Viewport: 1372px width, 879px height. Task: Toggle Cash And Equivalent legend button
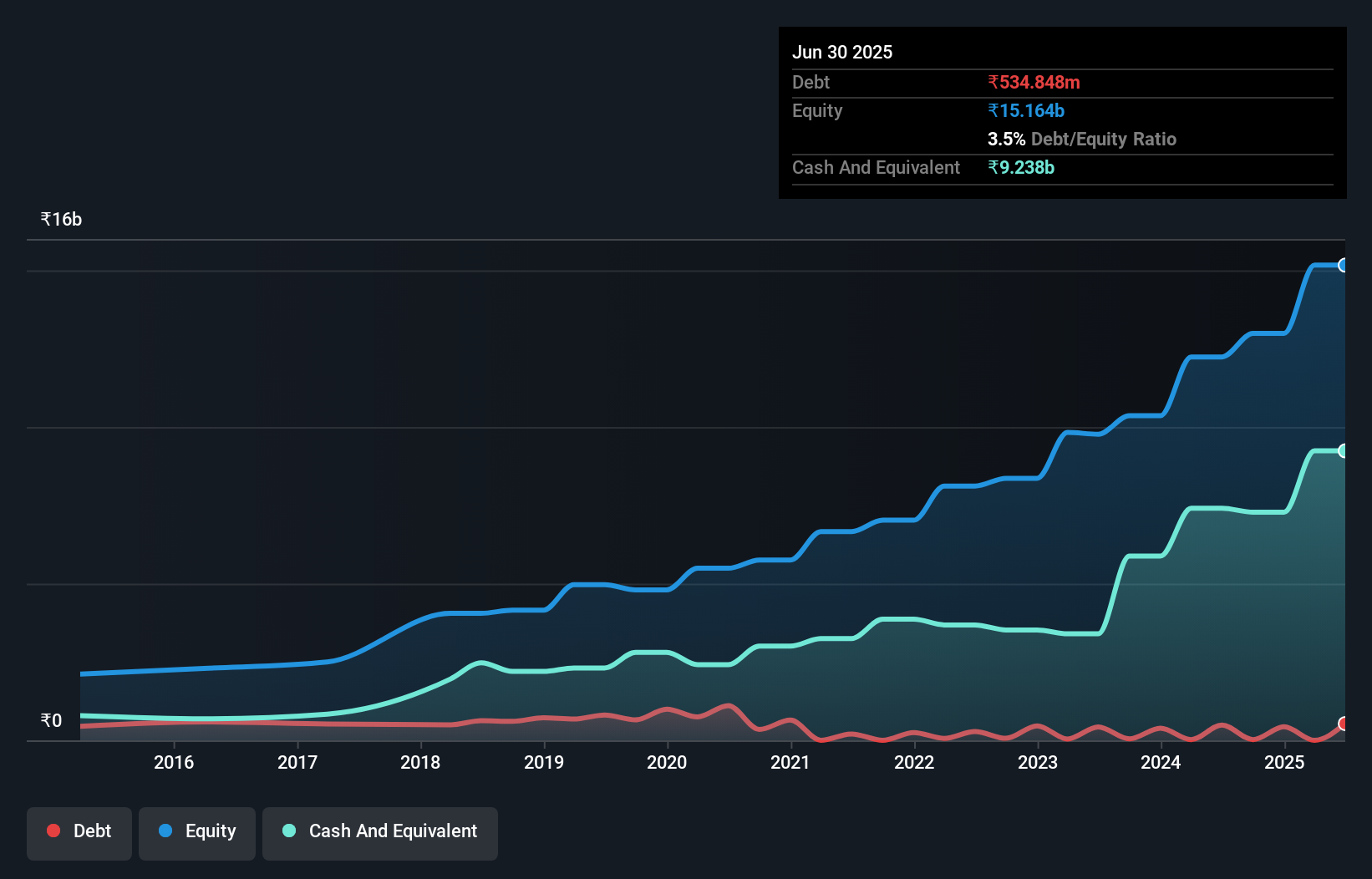pyautogui.click(x=380, y=832)
